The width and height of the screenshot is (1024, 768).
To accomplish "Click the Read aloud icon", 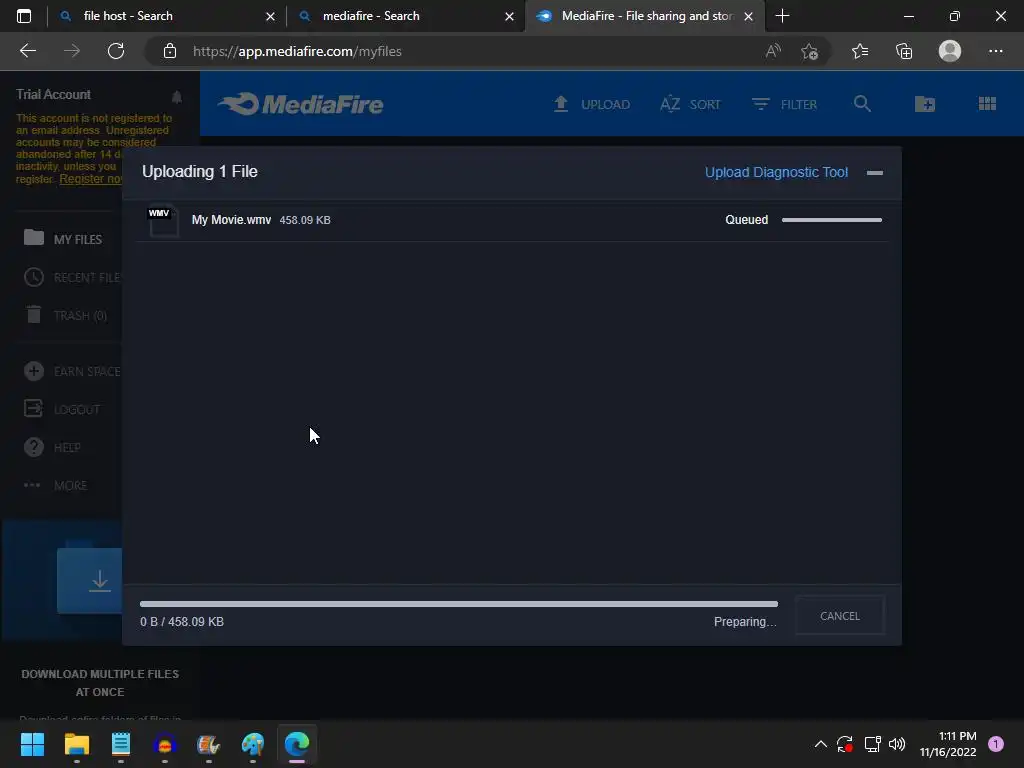I will 773,51.
